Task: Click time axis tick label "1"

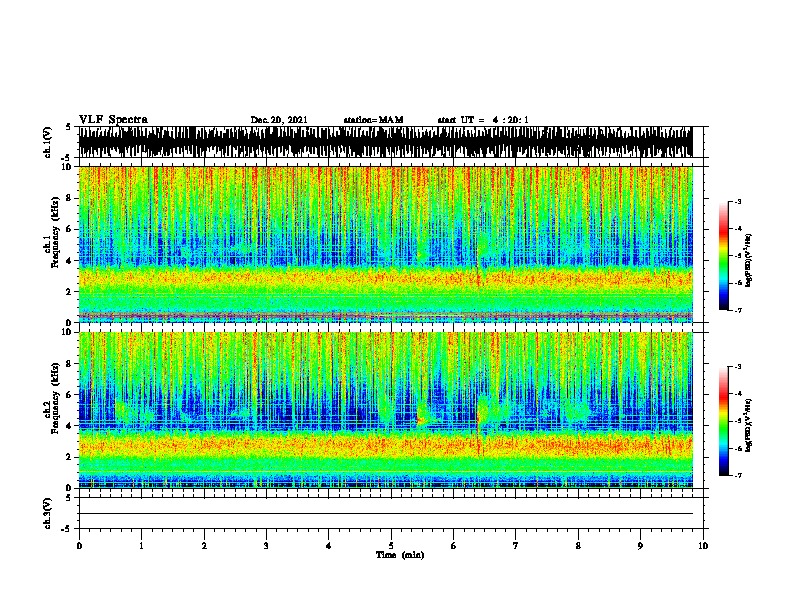Action: (141, 546)
